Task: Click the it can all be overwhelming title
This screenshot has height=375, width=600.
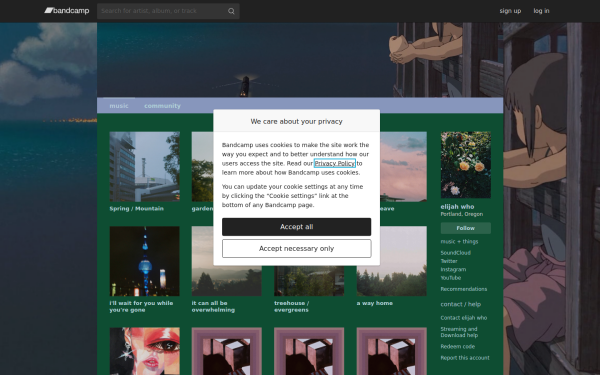Action: [213, 307]
